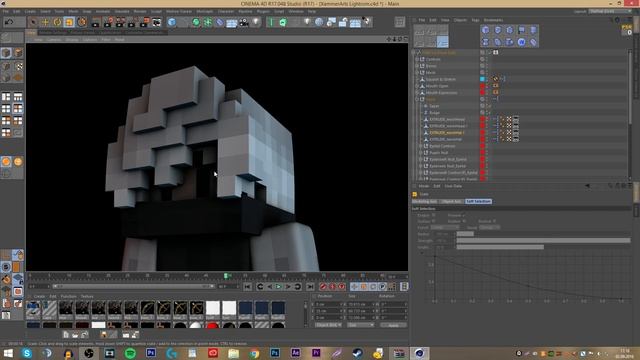Toggle the Surface checkbox in Soft Selection
This screenshot has height=360, width=640.
click(433, 221)
